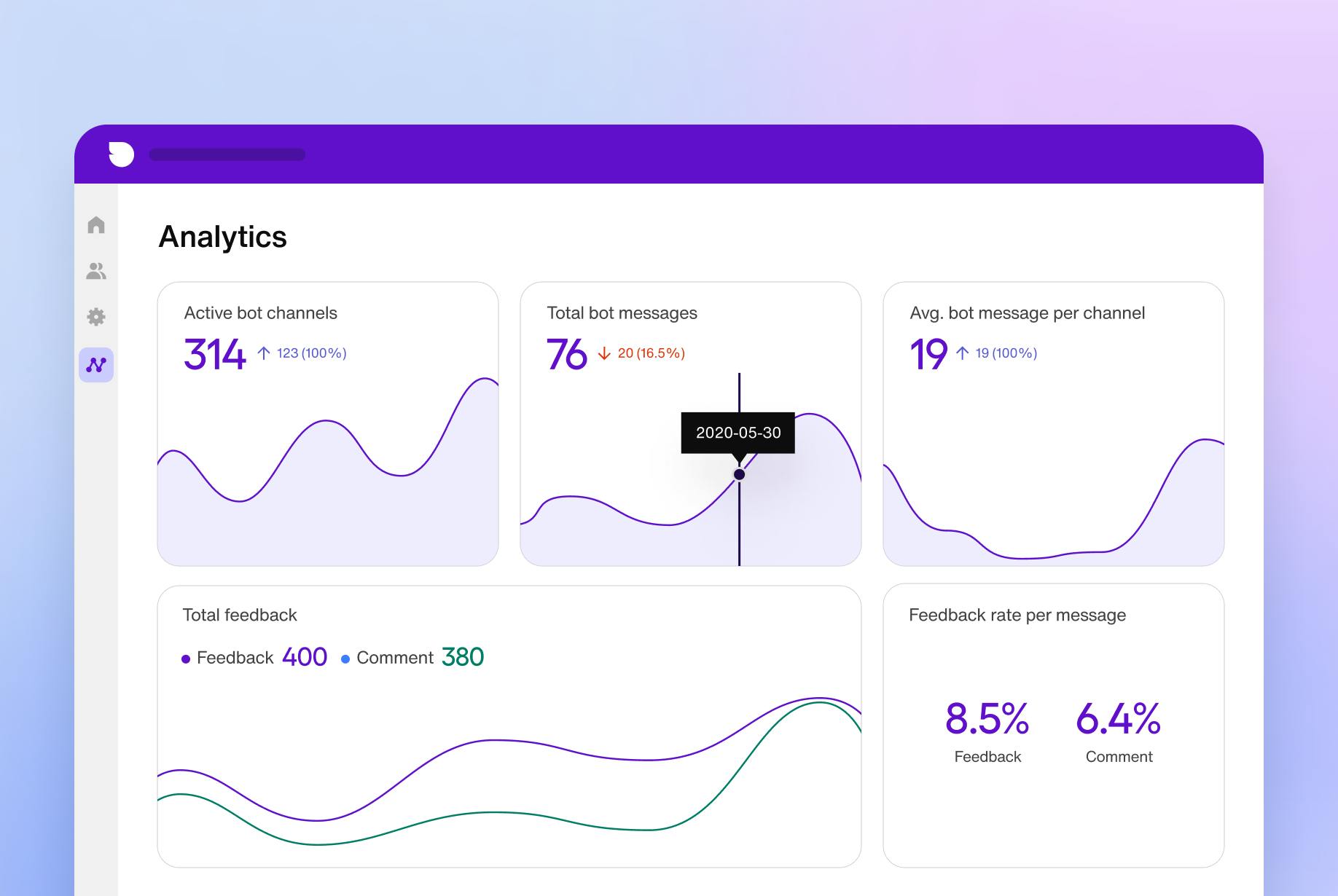The image size is (1338, 896).
Task: Click the 19 (100%) change indicator
Action: click(x=1006, y=353)
